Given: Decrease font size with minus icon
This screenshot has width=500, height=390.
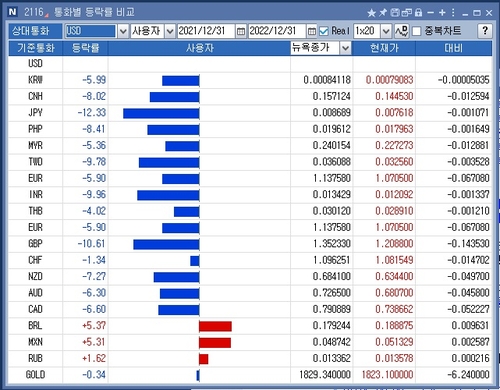Looking at the screenshot, I should [x=431, y=13].
